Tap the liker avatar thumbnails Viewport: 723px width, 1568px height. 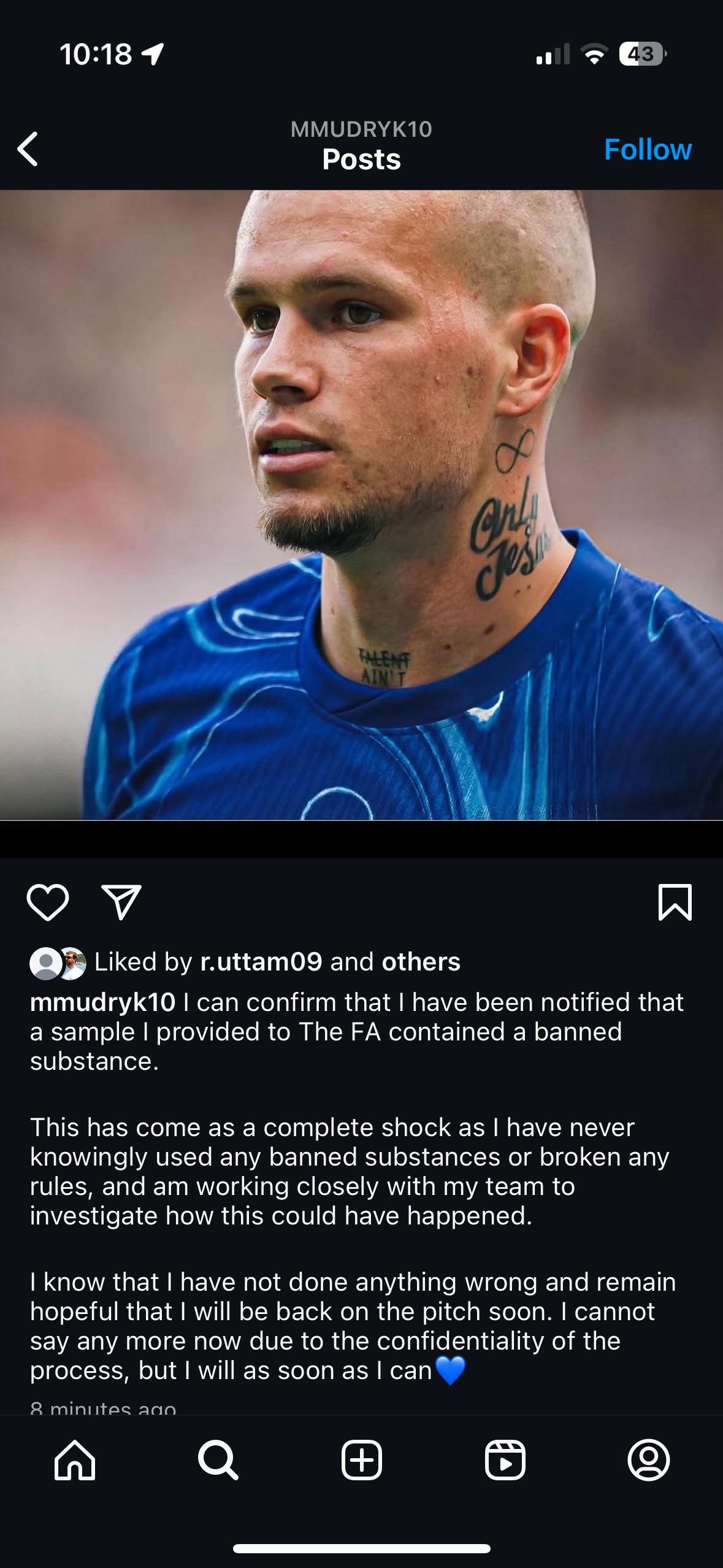(x=58, y=963)
